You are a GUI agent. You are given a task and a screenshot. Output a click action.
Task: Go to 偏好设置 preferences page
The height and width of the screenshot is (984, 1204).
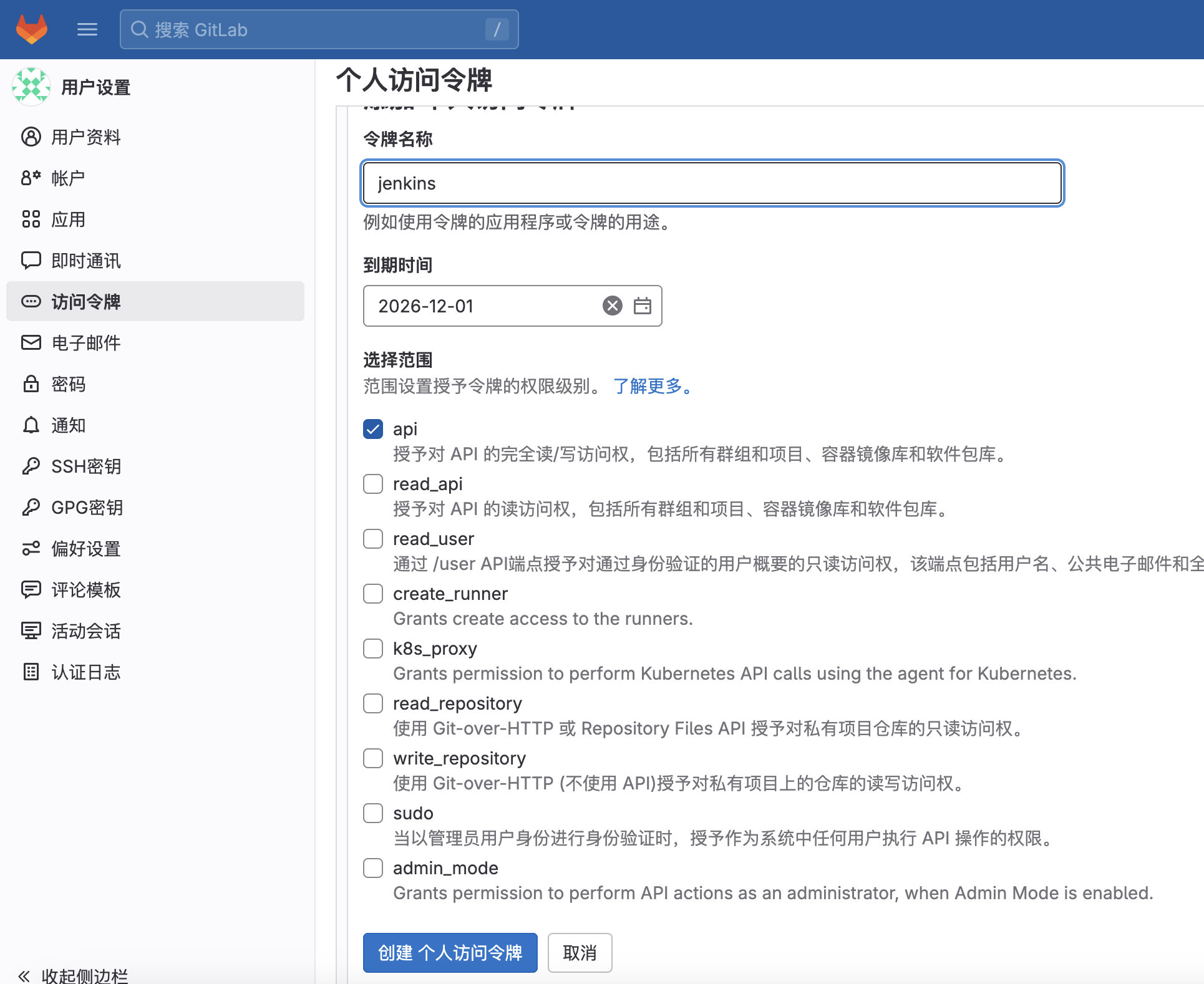pos(85,549)
